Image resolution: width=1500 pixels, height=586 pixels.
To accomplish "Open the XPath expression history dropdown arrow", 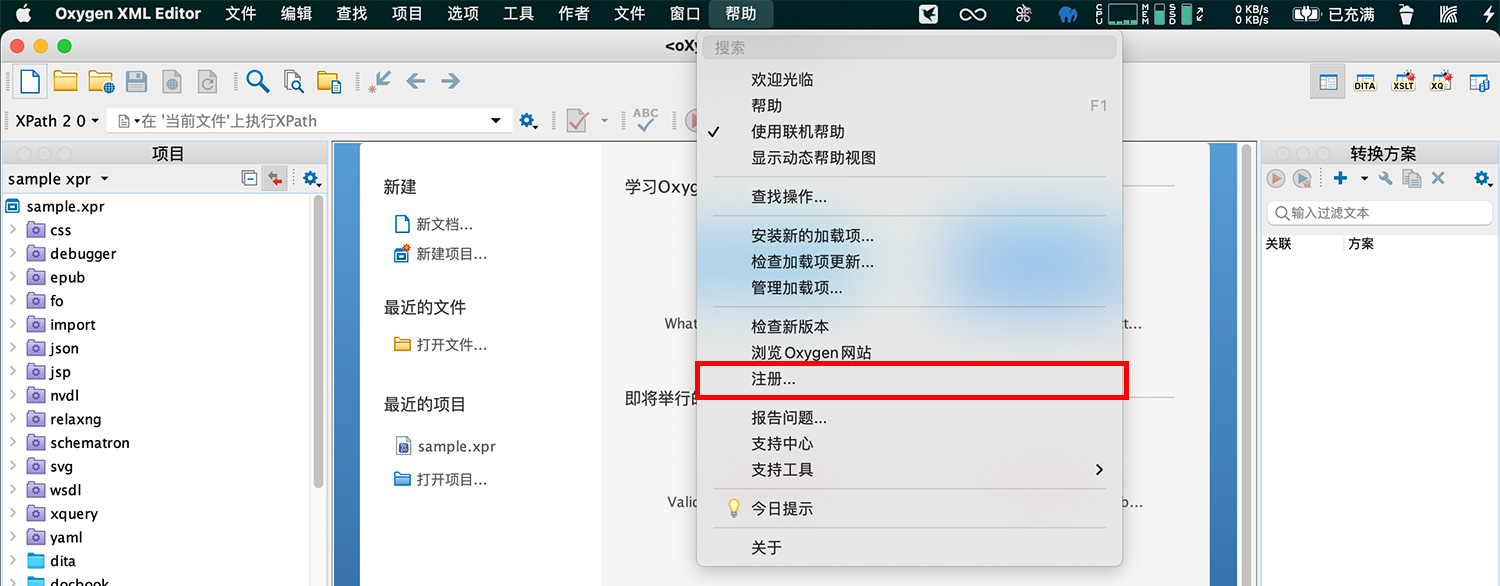I will tap(495, 121).
